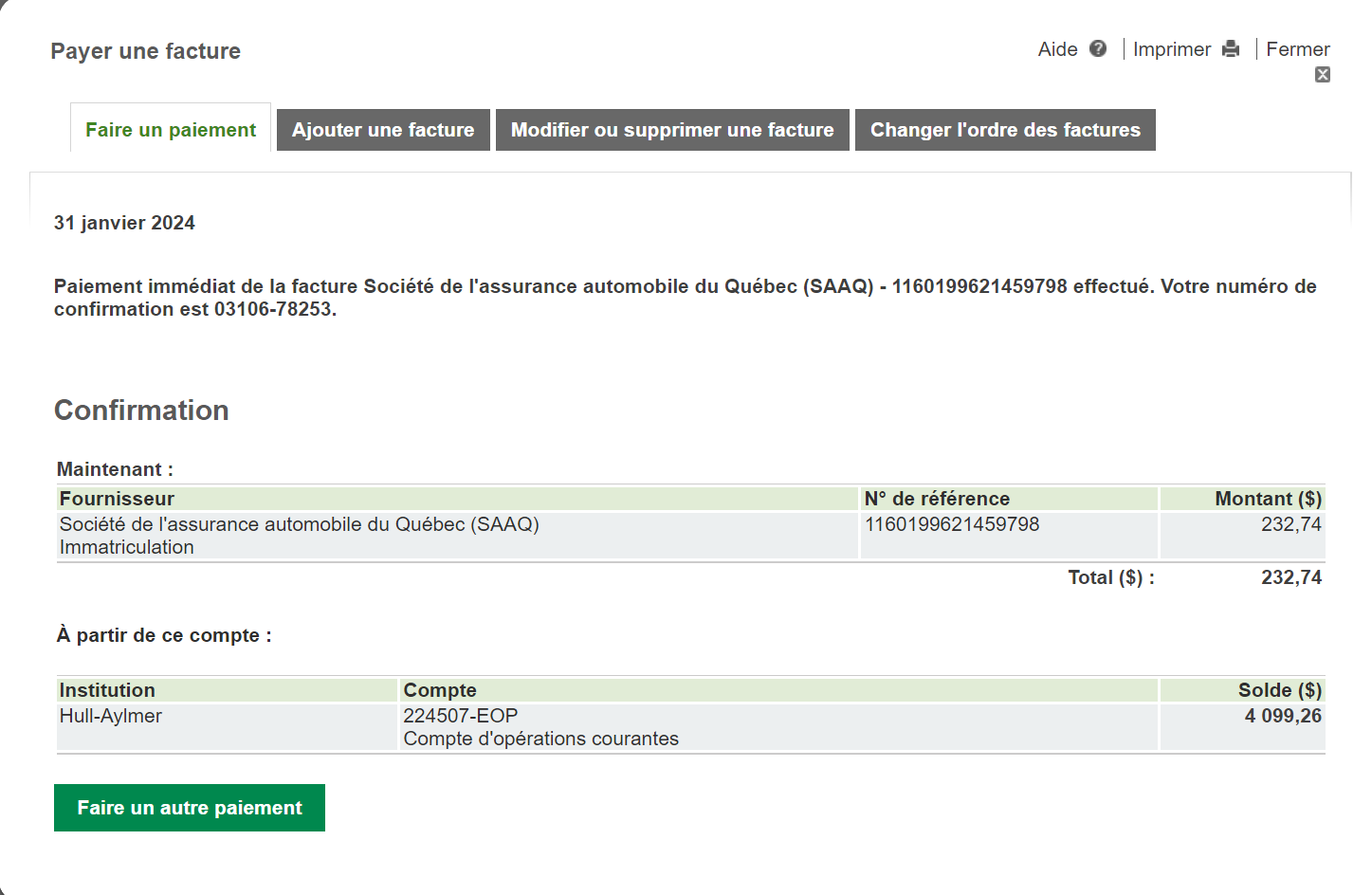Click the Total ($) label
This screenshot has height=895, width=1372.
coord(1111,577)
